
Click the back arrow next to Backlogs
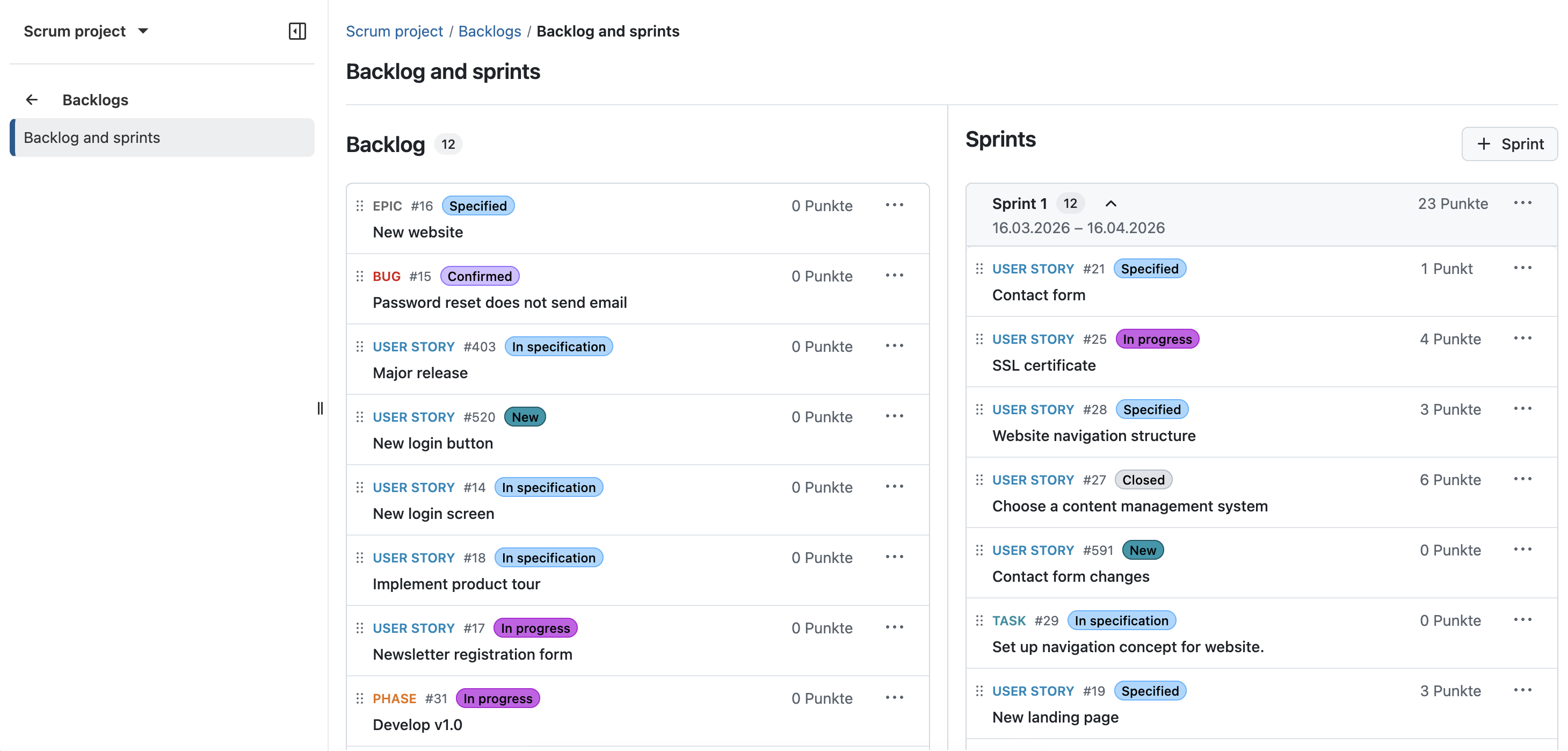point(32,99)
